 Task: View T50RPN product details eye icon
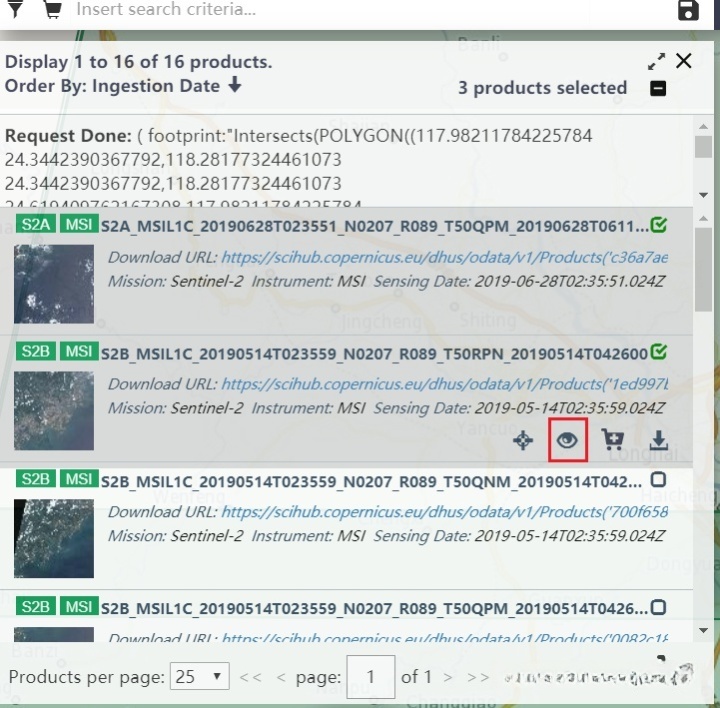tap(567, 440)
